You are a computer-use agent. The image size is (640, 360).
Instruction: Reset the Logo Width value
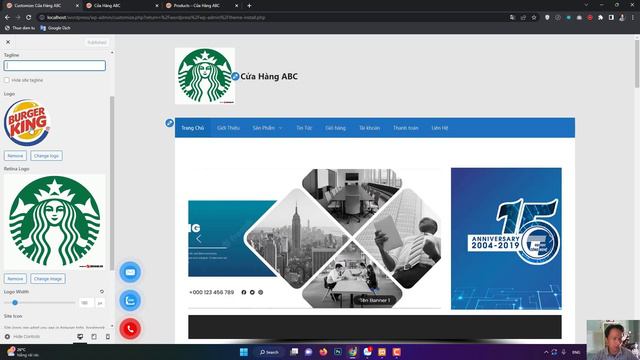point(102,291)
